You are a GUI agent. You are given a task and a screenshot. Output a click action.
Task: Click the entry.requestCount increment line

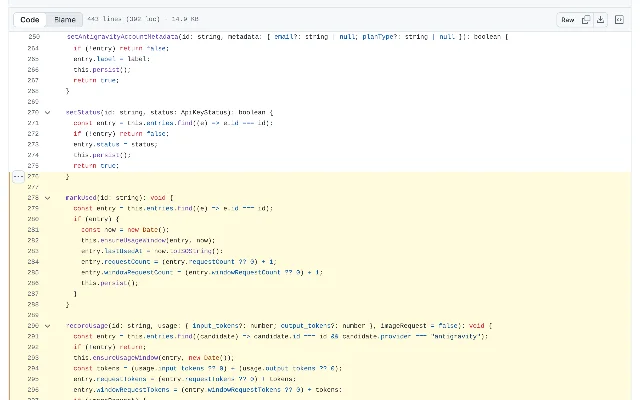pos(179,262)
